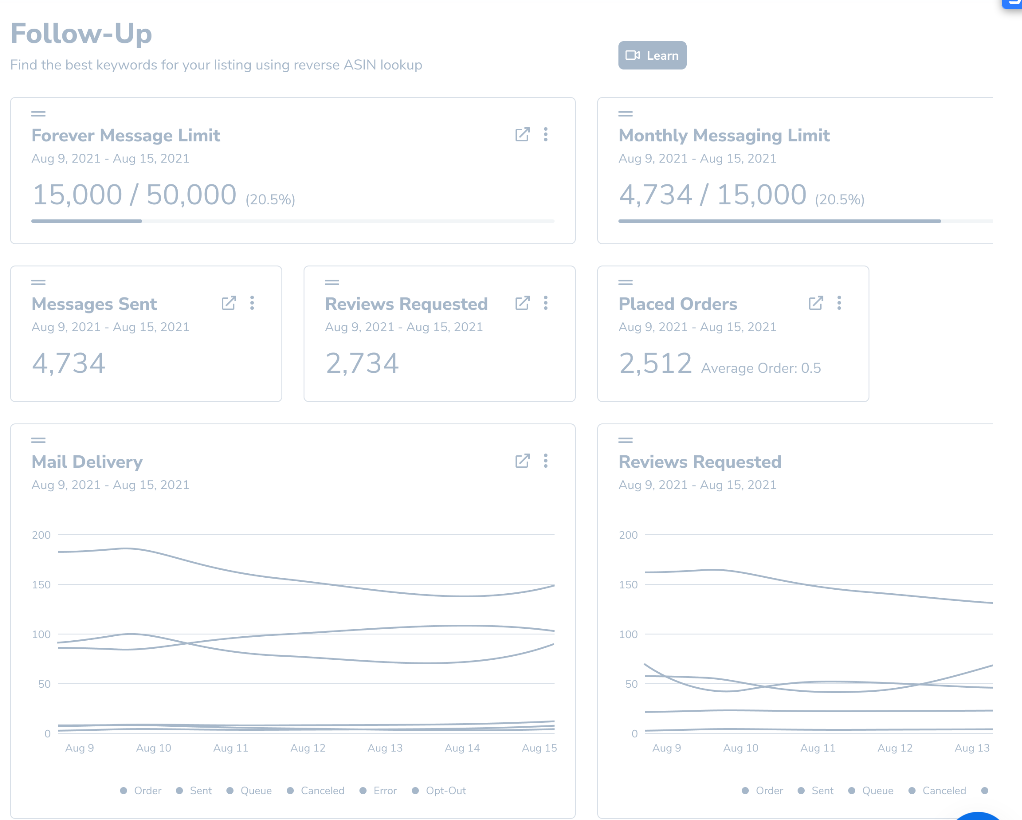Click the Learn video button
The image size is (1022, 820).
pyautogui.click(x=652, y=56)
